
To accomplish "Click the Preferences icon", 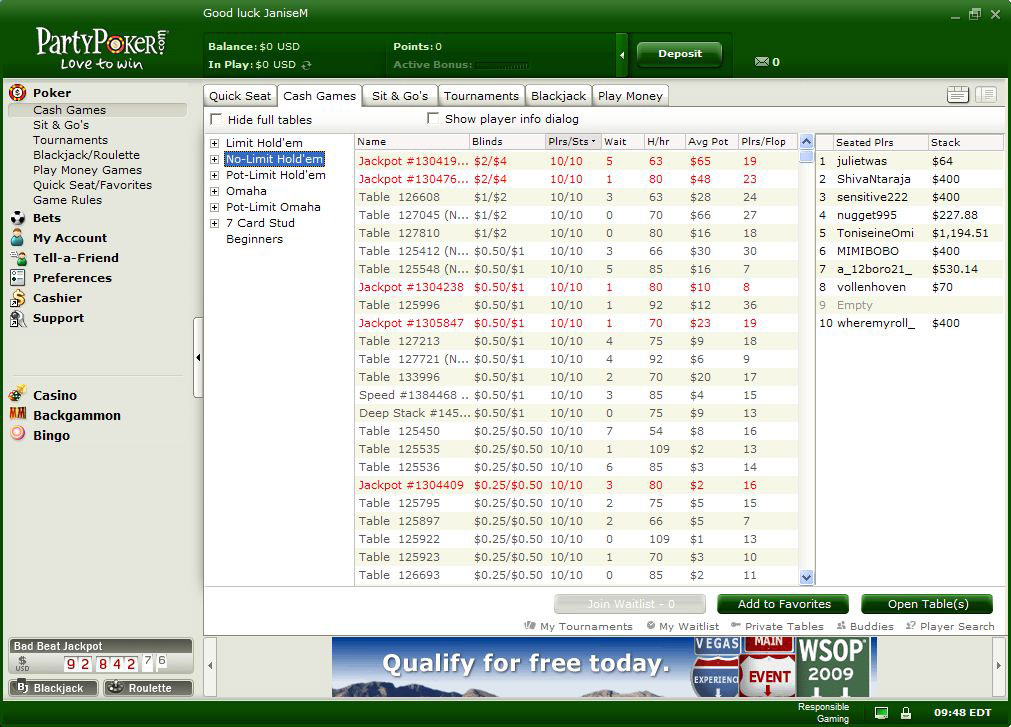I will [18, 278].
